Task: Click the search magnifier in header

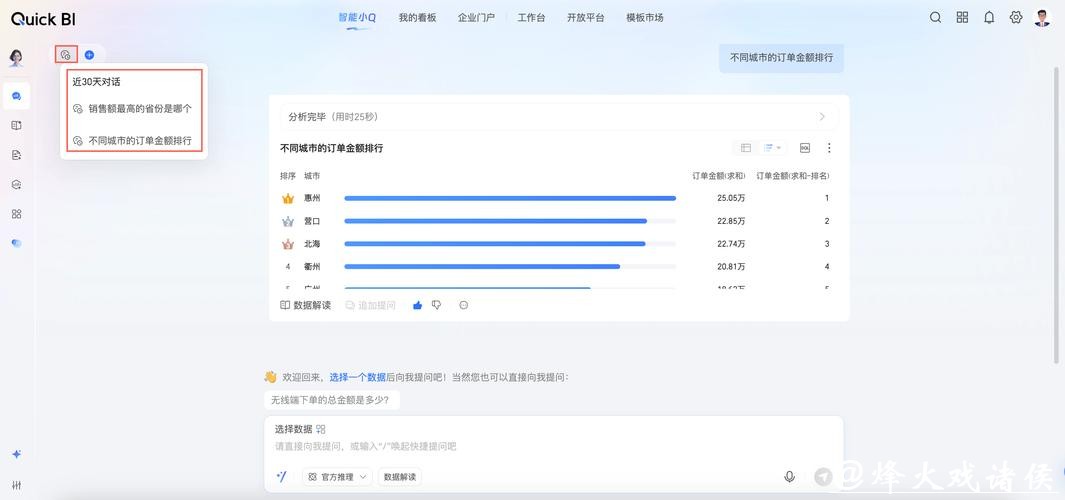Action: (935, 17)
